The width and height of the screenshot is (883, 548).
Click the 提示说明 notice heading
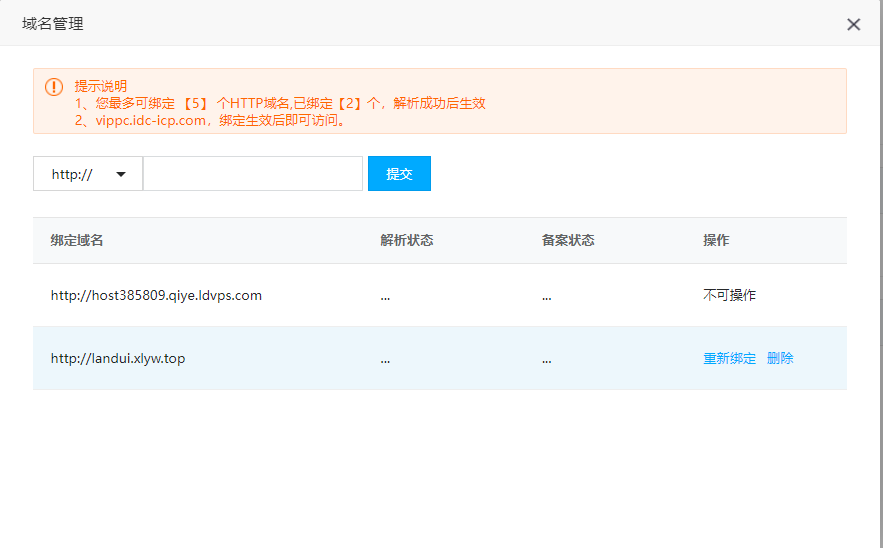(x=101, y=86)
